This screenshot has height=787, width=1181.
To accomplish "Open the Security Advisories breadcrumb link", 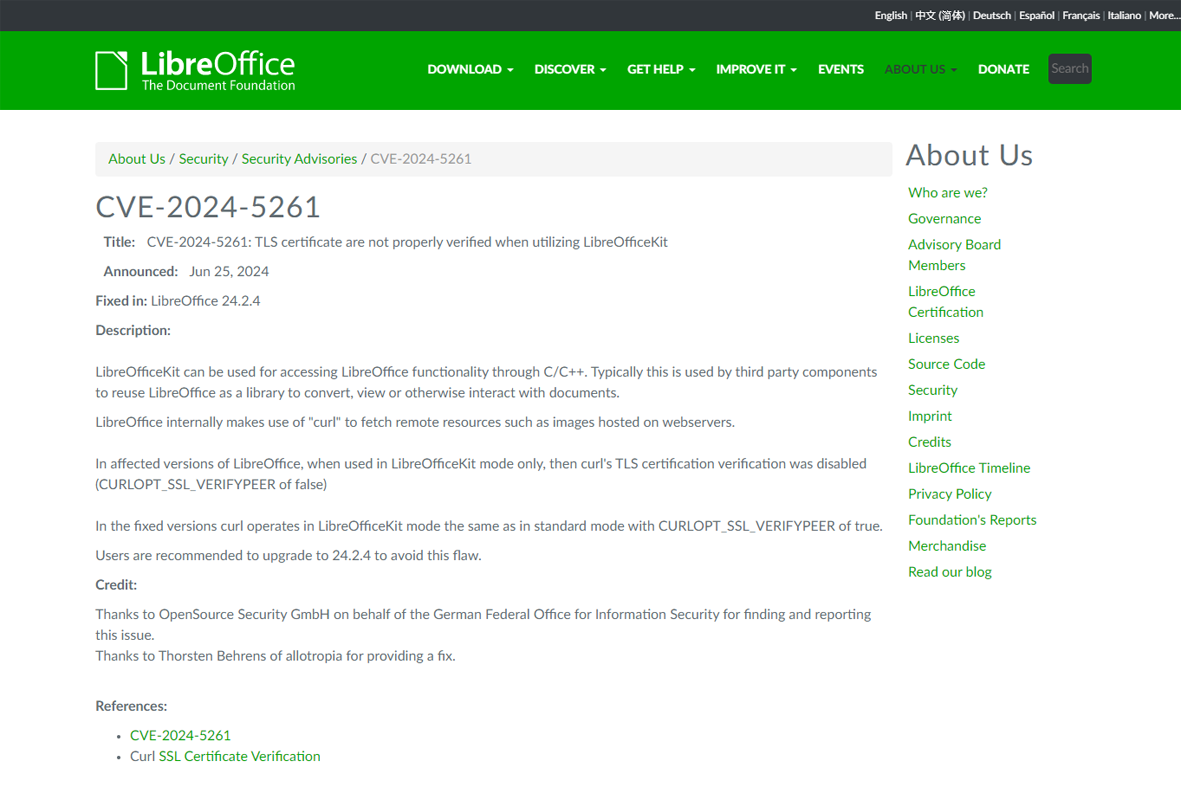I will (299, 158).
